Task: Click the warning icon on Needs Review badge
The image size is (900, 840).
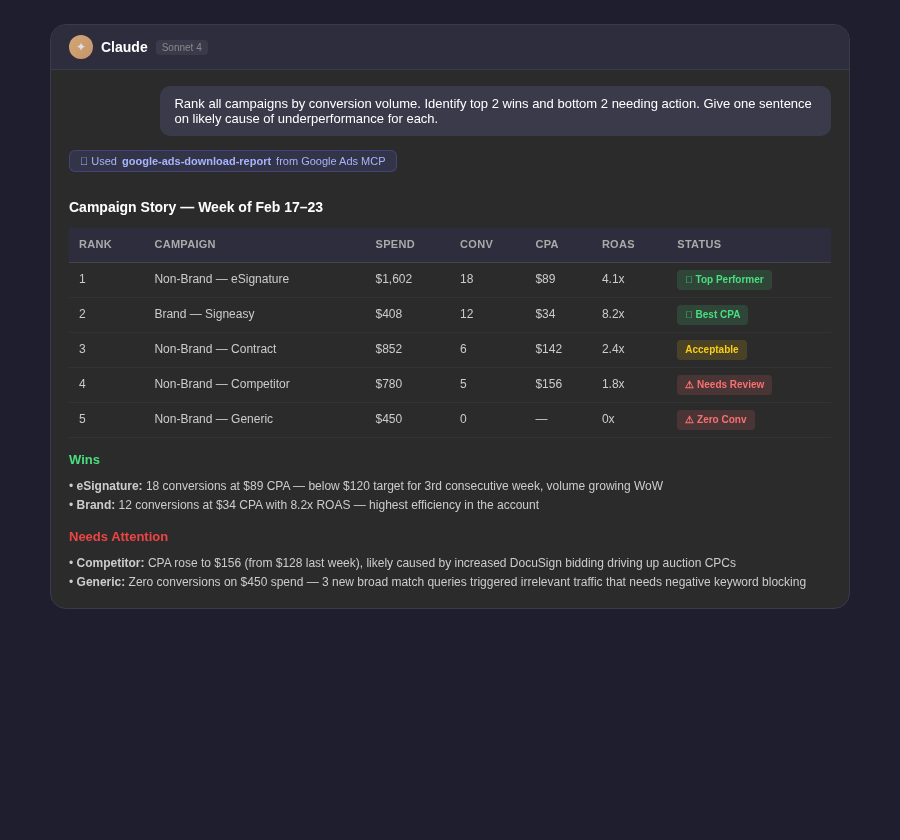Action: click(690, 385)
